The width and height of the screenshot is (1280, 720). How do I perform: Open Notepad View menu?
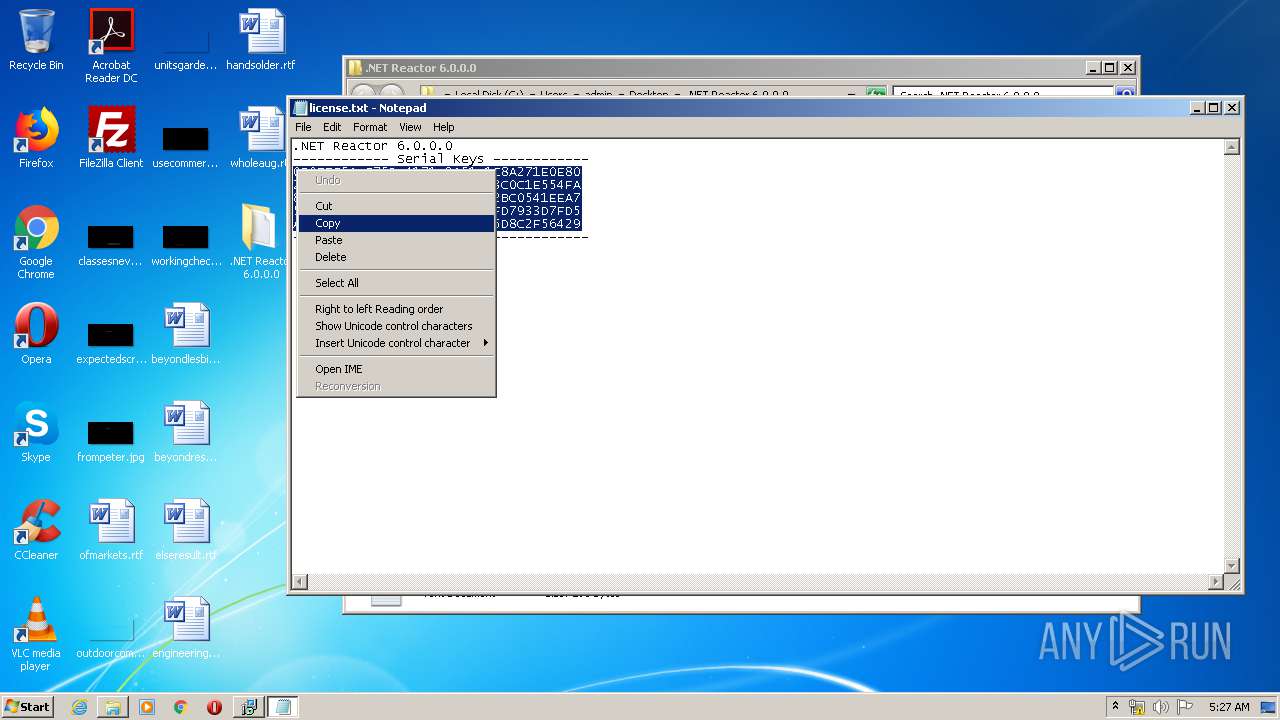point(410,127)
